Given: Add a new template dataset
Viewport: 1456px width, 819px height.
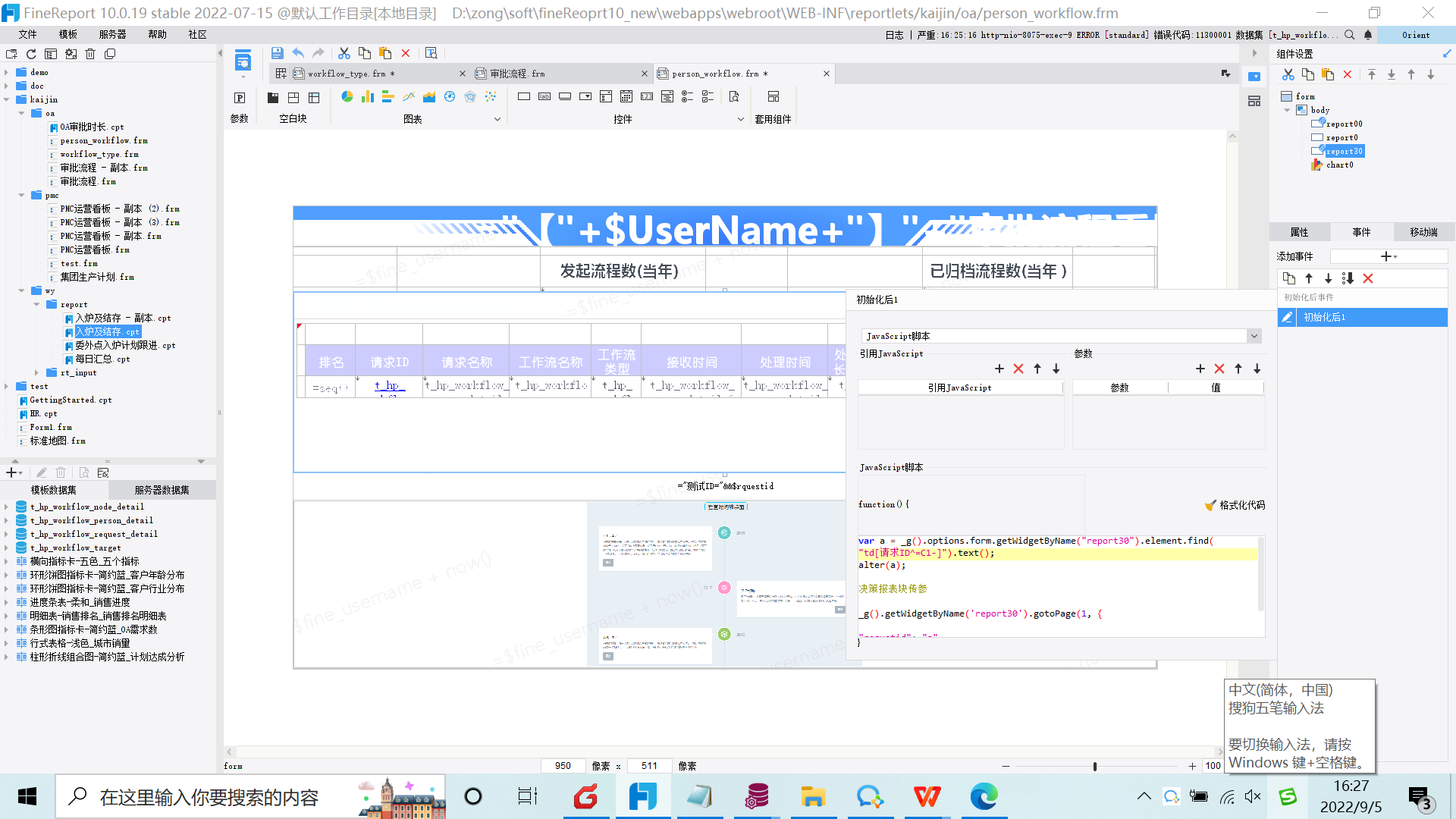Looking at the screenshot, I should [13, 472].
